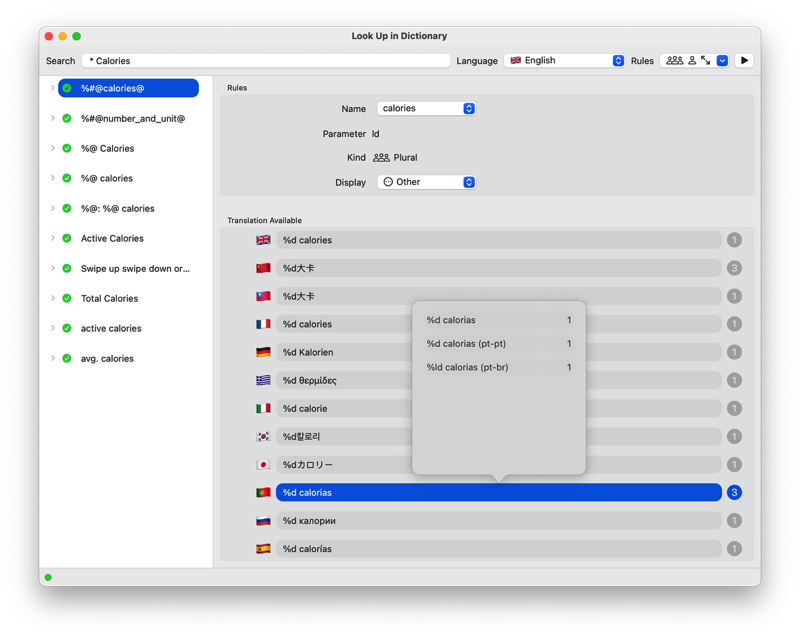The height and width of the screenshot is (638, 800).
Task: Click the resize arrows rule icon
Action: tap(706, 61)
